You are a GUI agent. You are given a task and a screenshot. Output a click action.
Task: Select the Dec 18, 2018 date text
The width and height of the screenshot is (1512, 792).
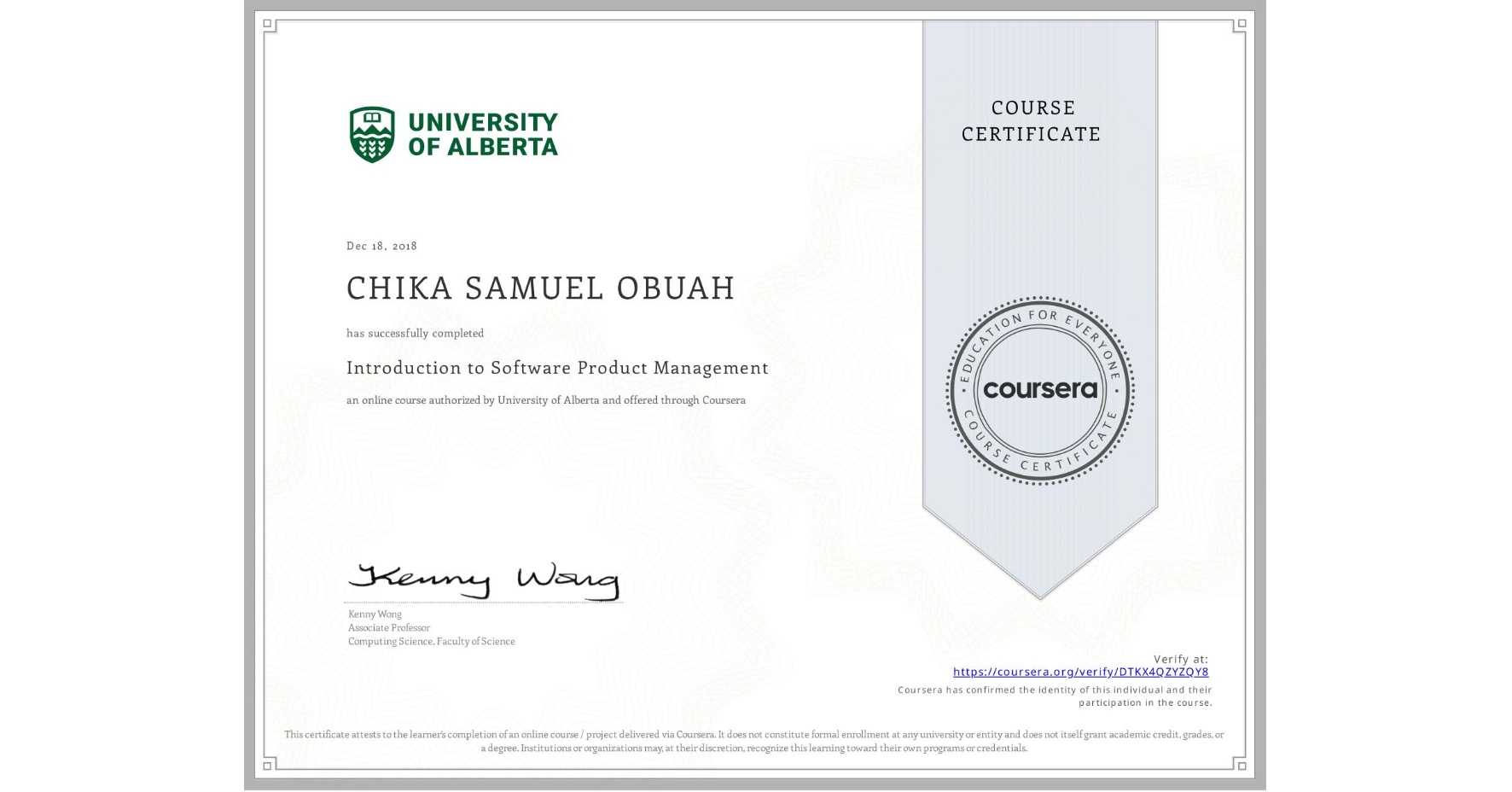coord(381,245)
